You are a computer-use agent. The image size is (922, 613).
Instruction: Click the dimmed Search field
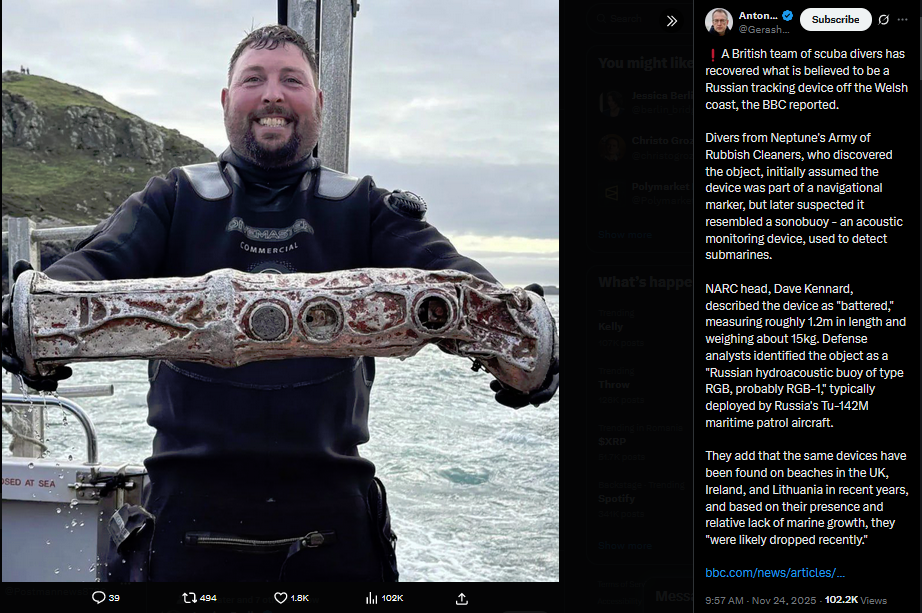point(626,19)
